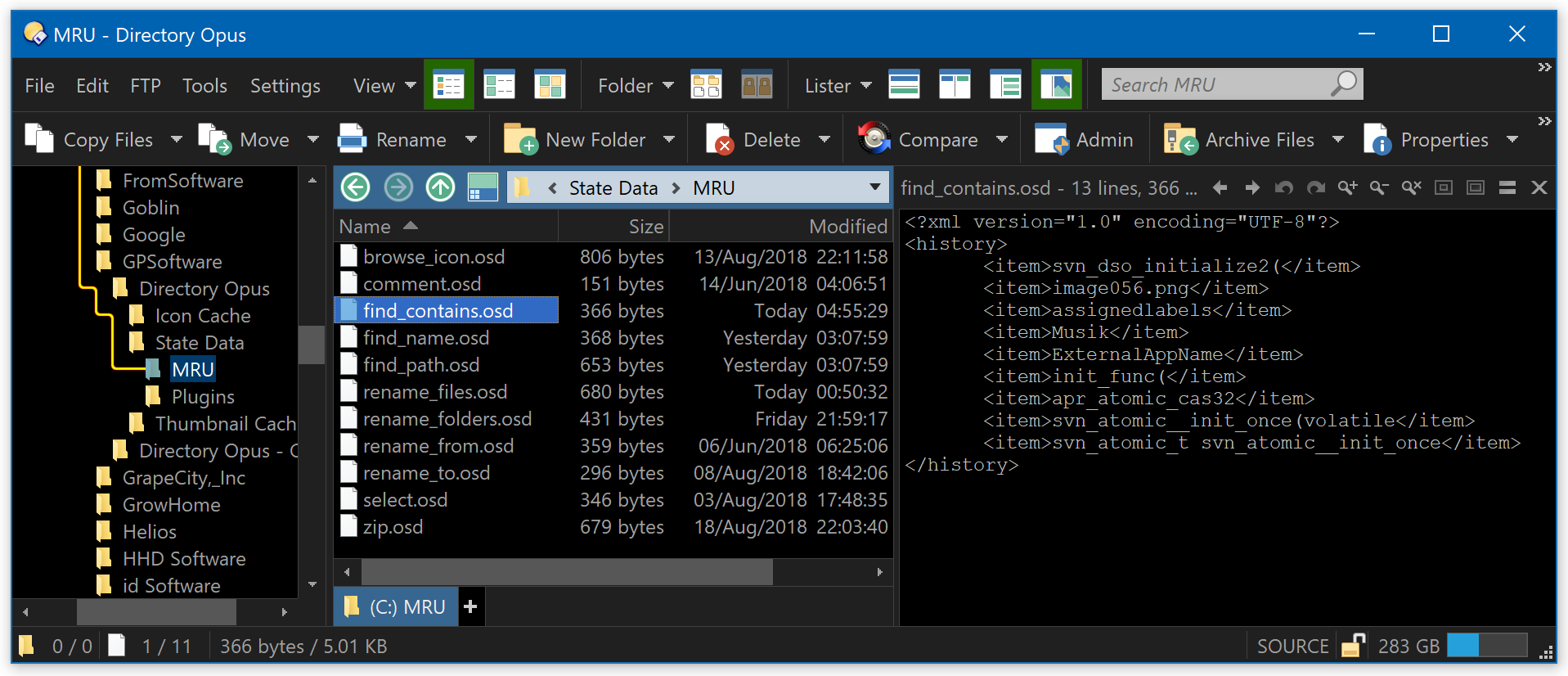Viewer pane: go to next file arrow
This screenshot has width=1568, height=676.
tap(1252, 187)
